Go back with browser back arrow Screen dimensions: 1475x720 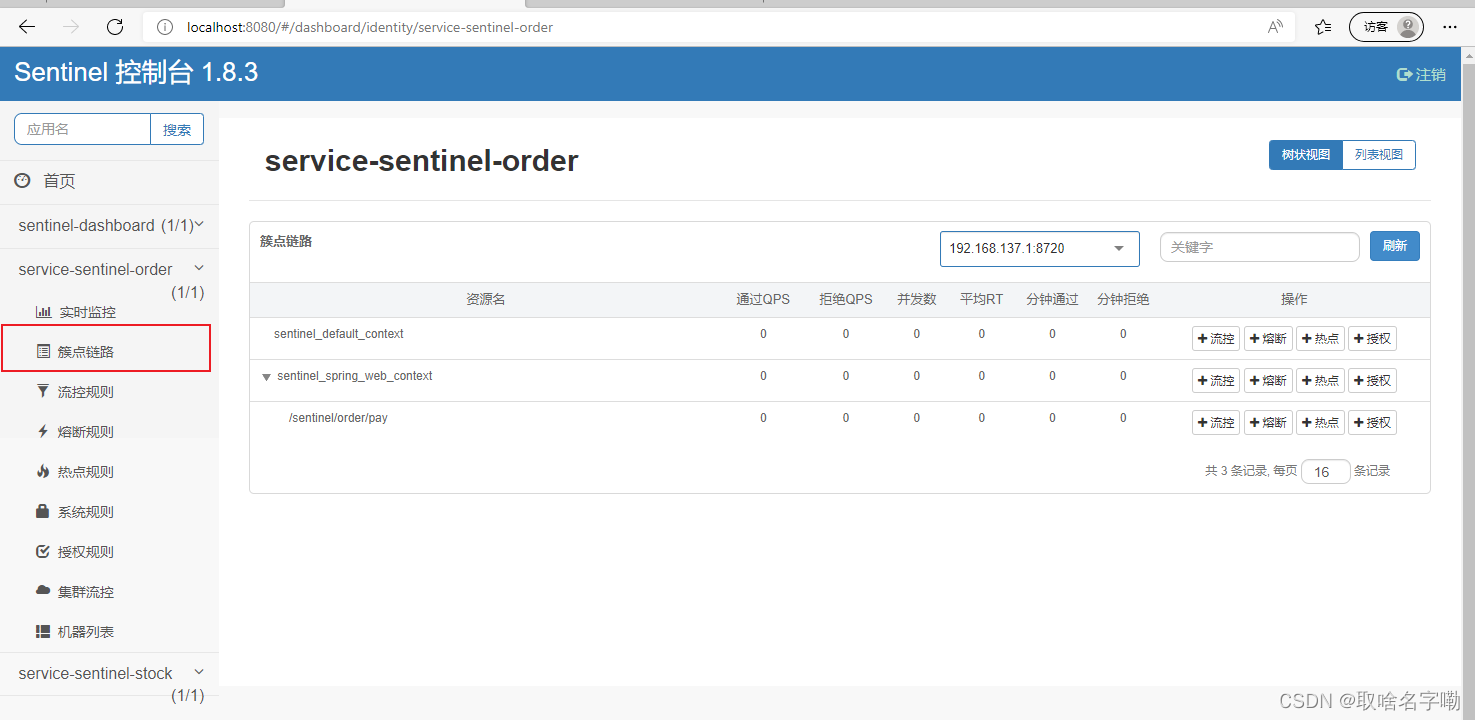coord(27,27)
